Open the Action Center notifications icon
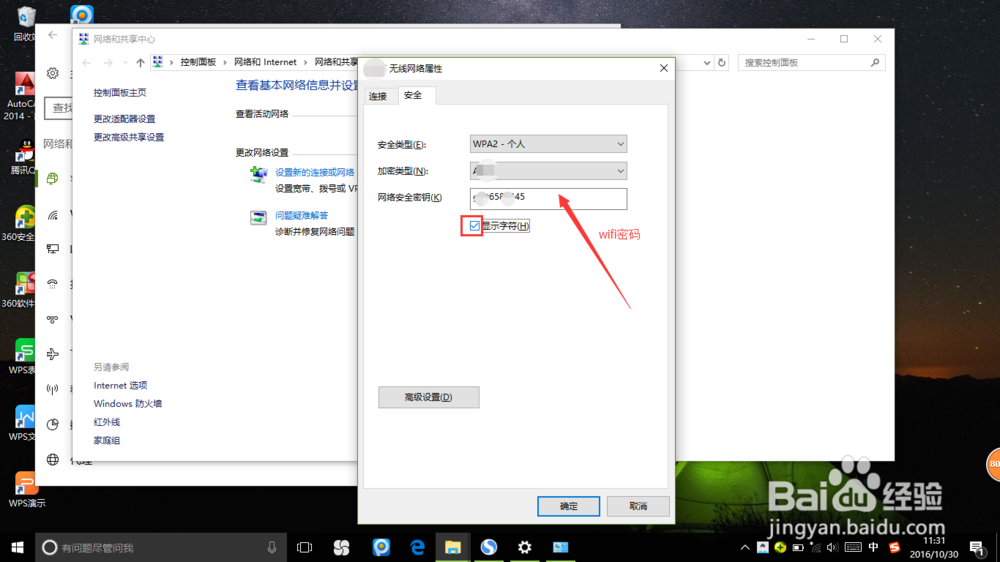Screen dimensions: 1000x562 point(976,547)
